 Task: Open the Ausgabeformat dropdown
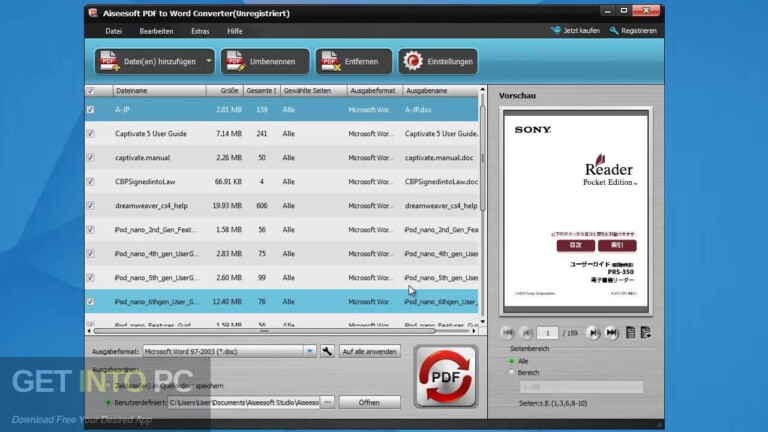(310, 351)
